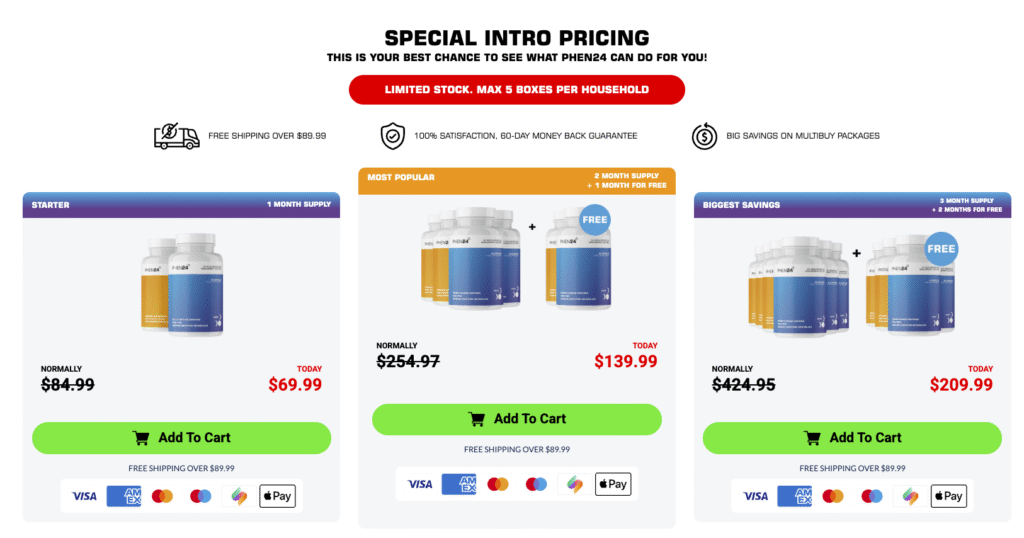Click the red Limited Stock banner
This screenshot has height=538, width=1024.
coord(516,89)
